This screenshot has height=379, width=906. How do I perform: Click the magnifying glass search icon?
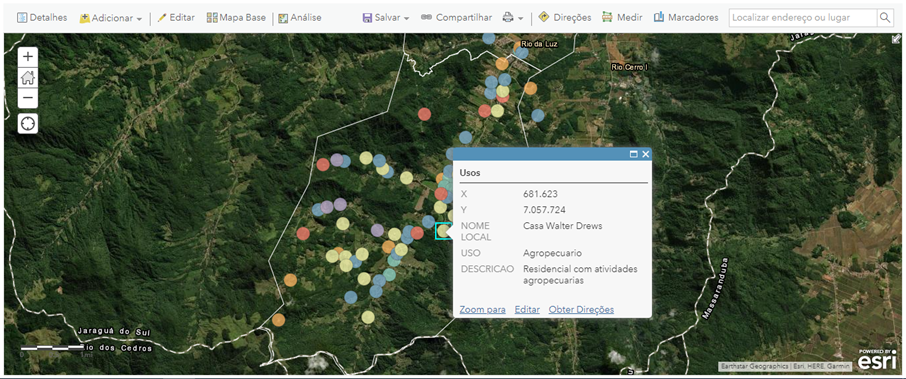click(x=885, y=17)
